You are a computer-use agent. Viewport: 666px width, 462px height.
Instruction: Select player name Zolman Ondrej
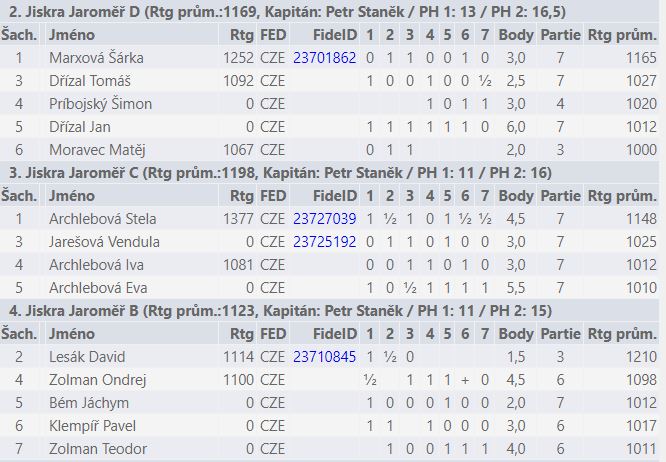(98, 380)
